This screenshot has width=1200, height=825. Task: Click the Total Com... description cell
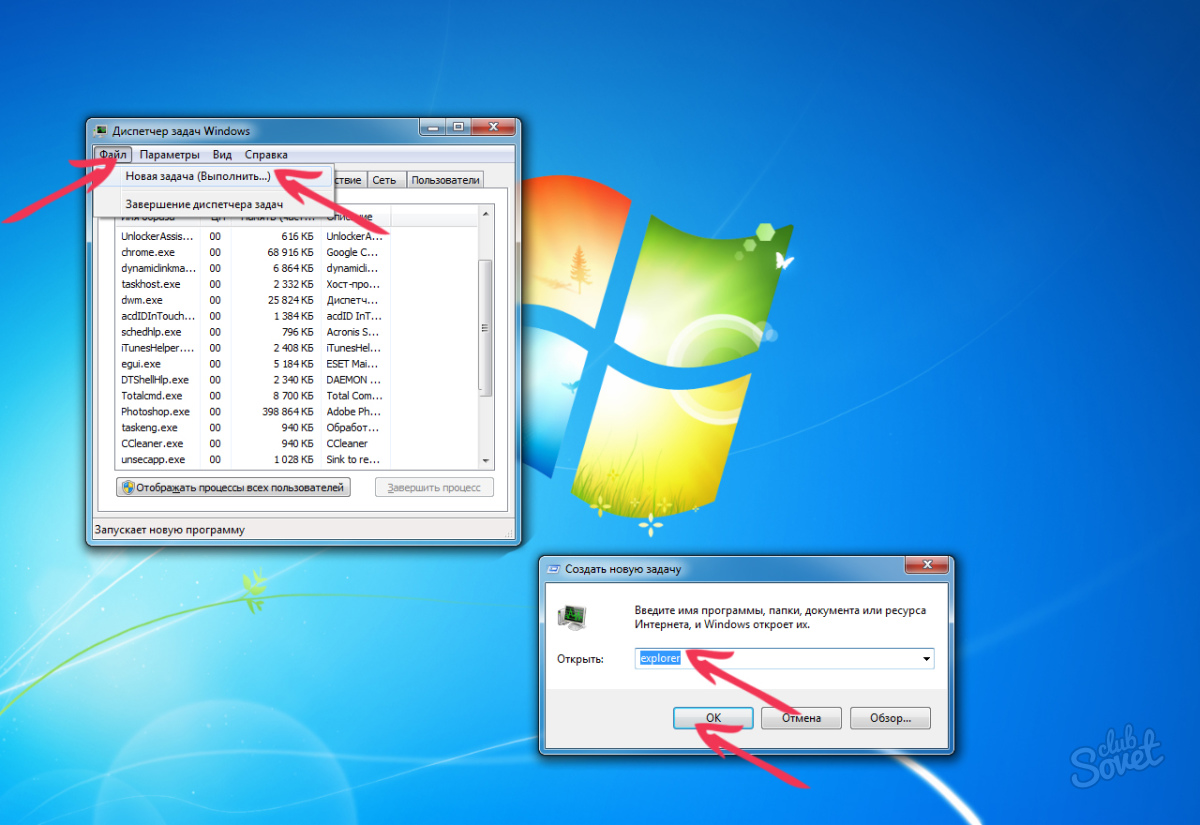tap(354, 396)
